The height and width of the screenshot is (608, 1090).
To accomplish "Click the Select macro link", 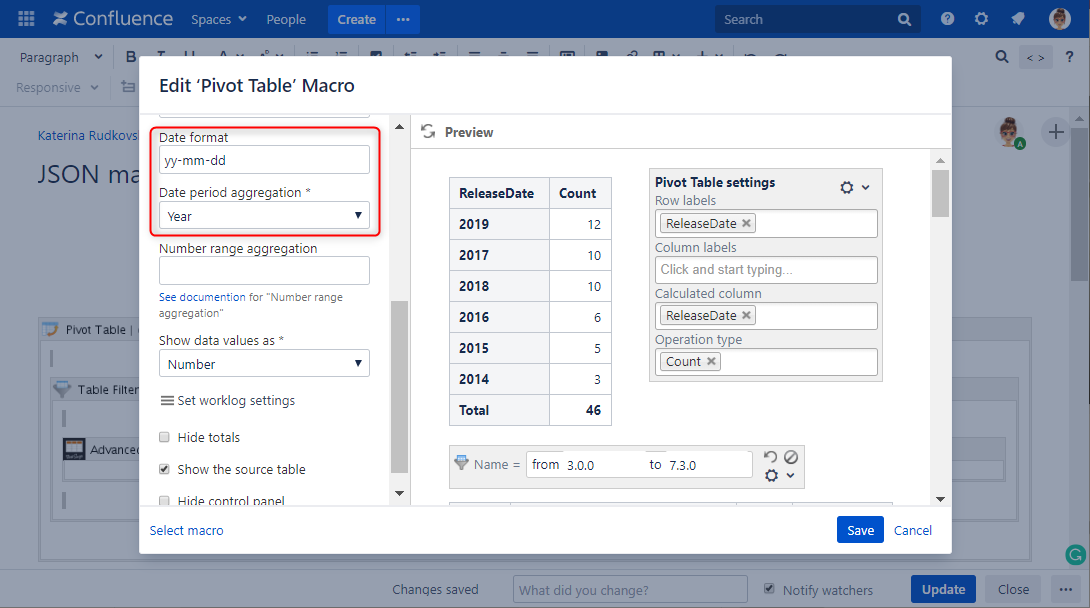I will click(186, 530).
